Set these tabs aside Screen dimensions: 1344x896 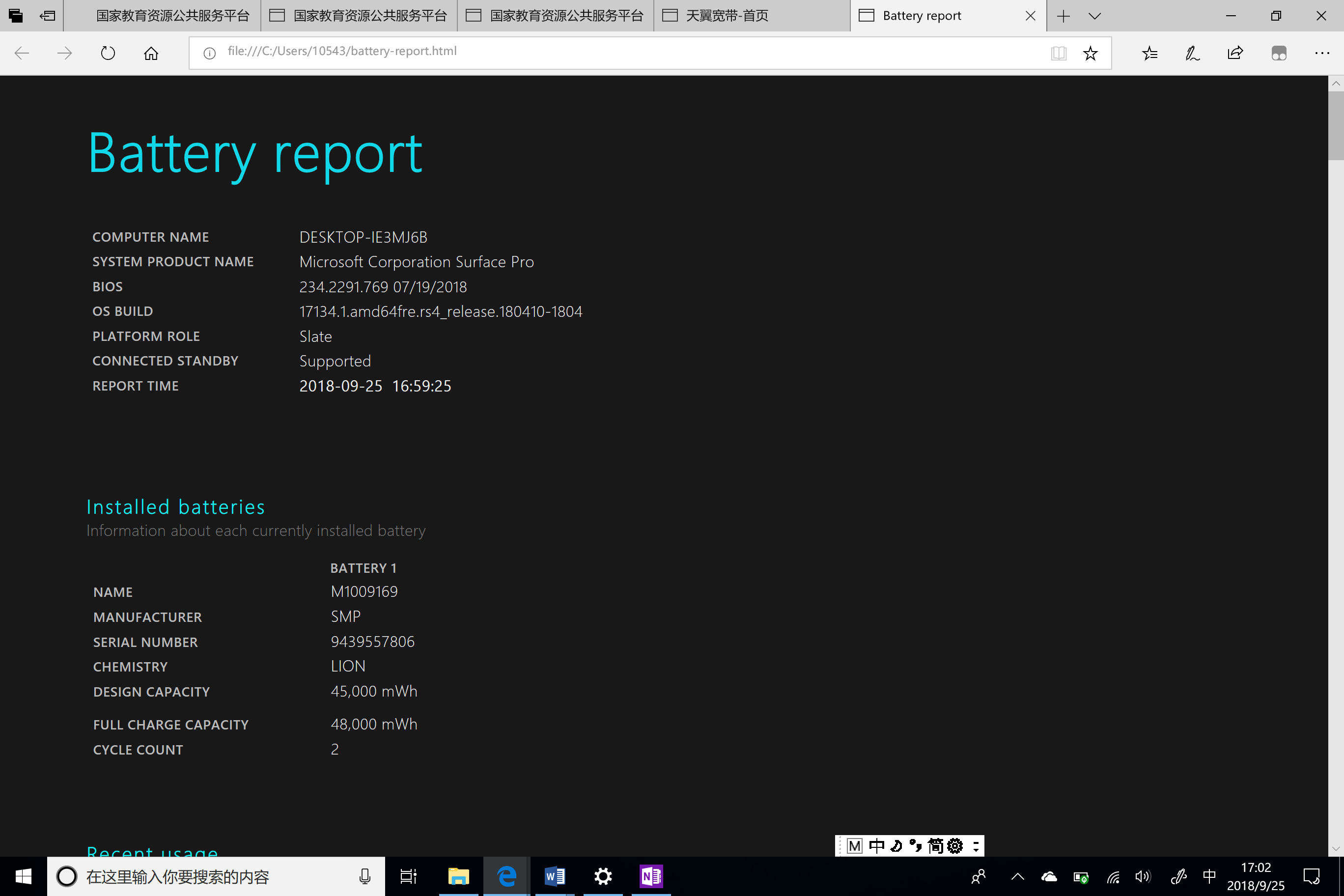48,15
